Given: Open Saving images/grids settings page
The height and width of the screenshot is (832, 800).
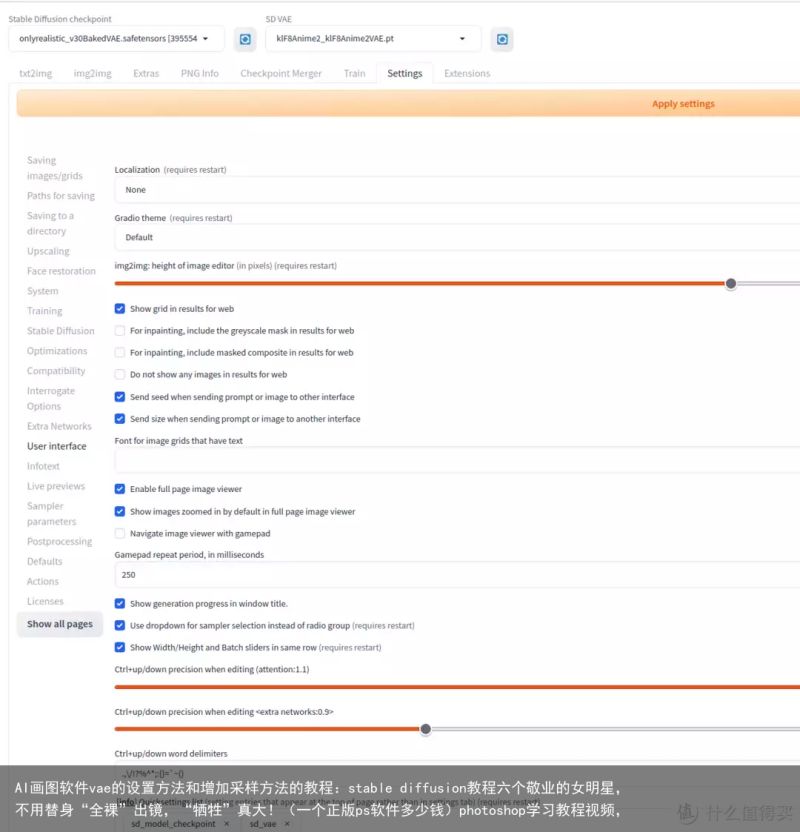Looking at the screenshot, I should (55, 168).
